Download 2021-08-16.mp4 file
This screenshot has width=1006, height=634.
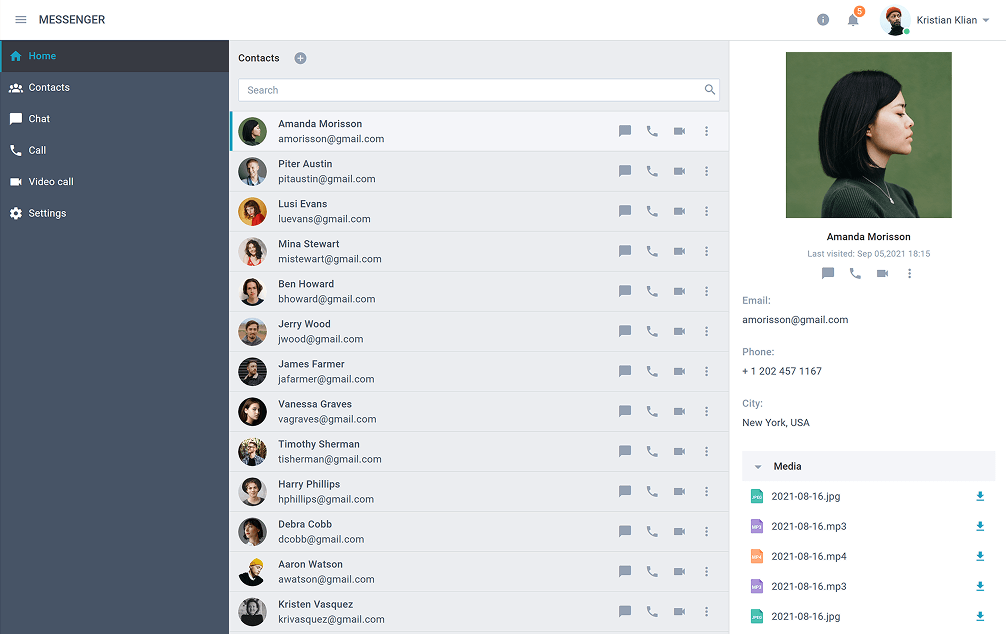coord(980,556)
